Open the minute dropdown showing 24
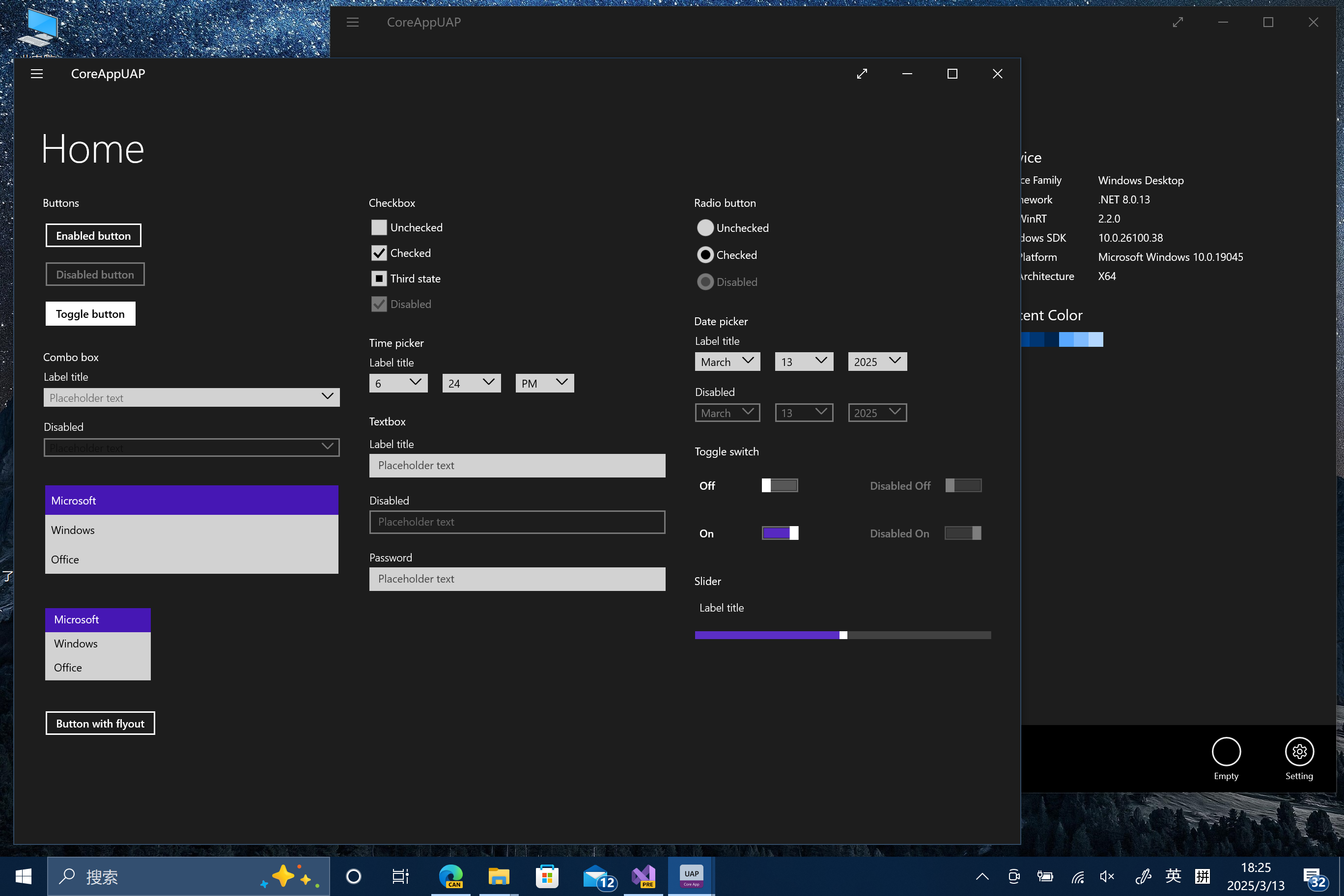Image resolution: width=1344 pixels, height=896 pixels. tap(472, 383)
